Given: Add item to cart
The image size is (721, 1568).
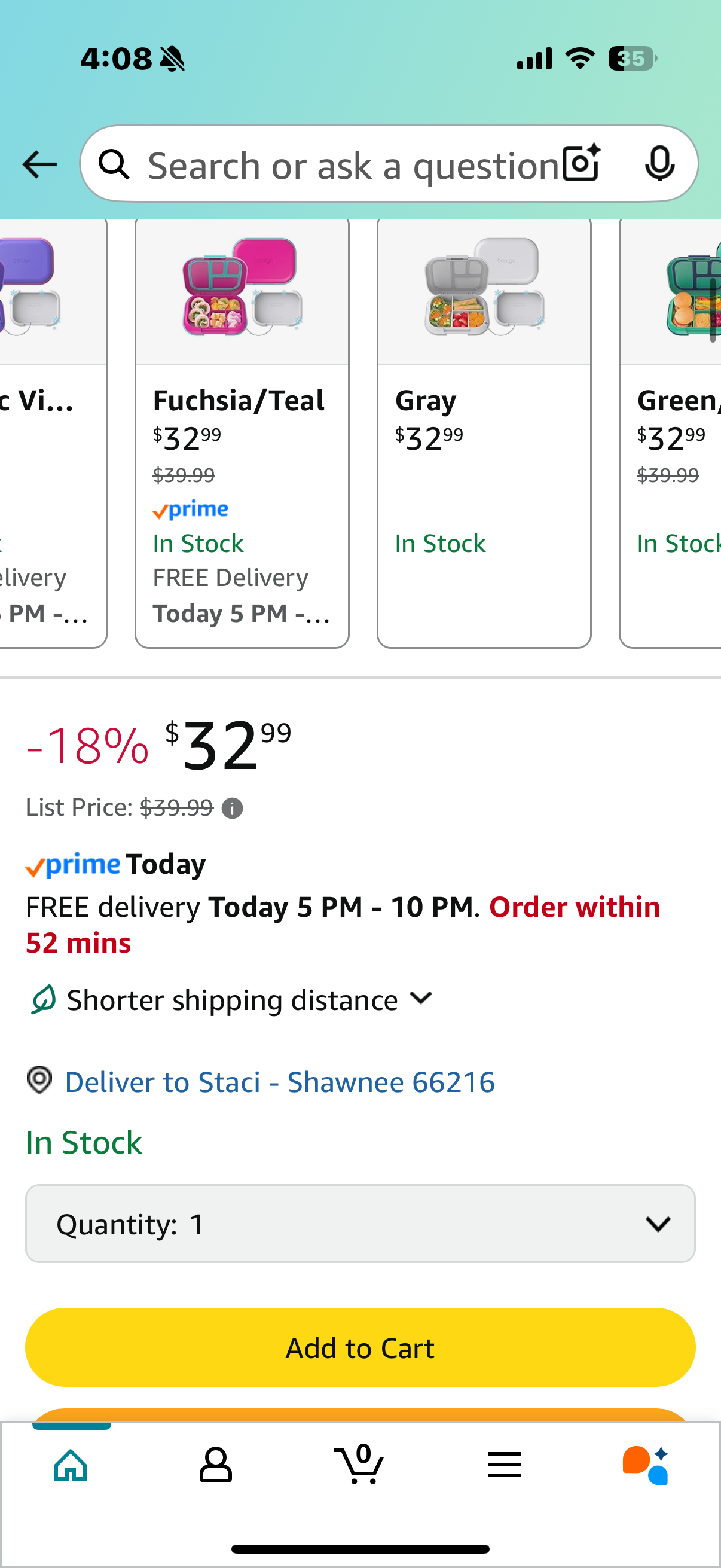Looking at the screenshot, I should [x=360, y=1347].
